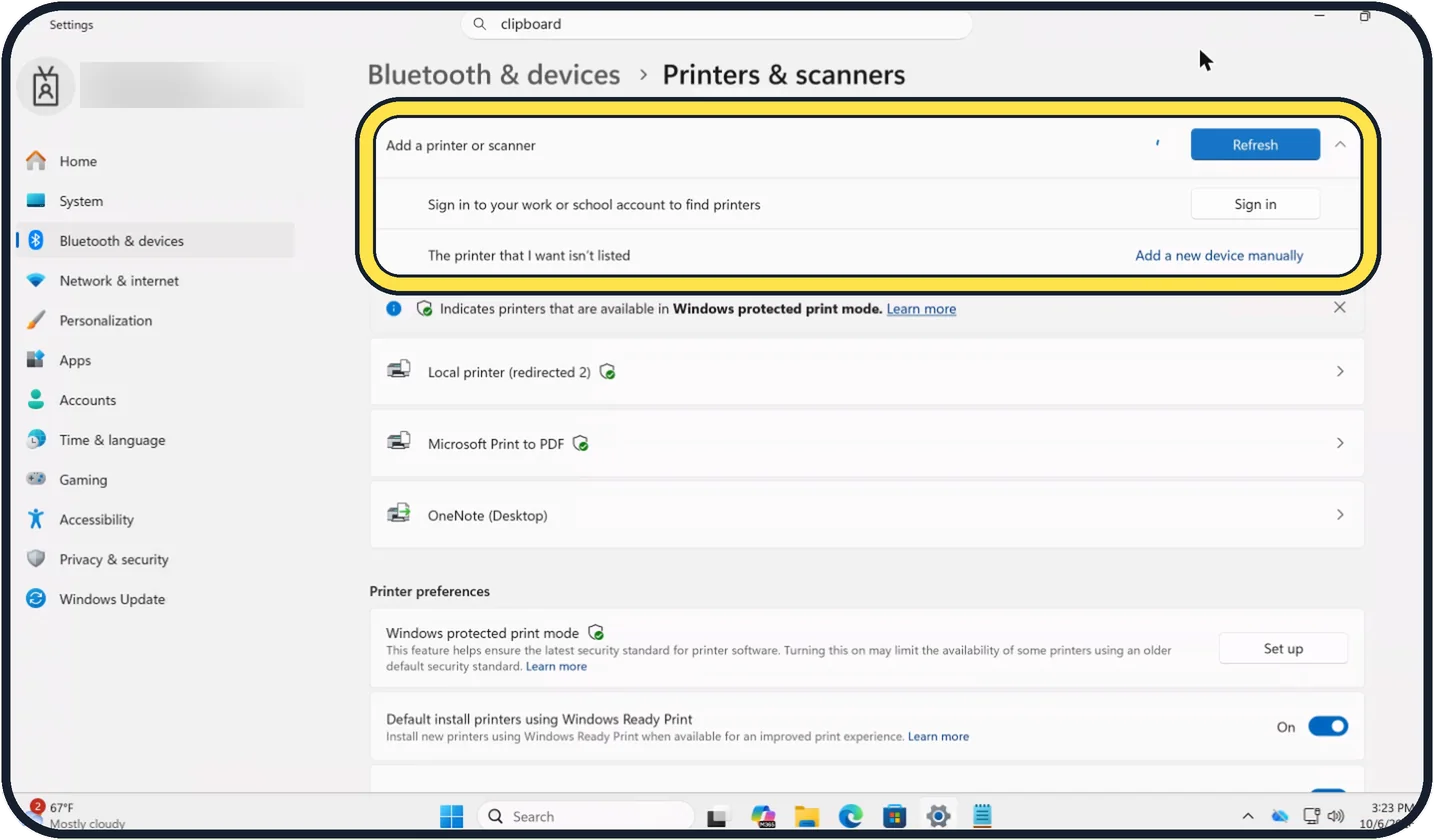Click Add a new device manually
The height and width of the screenshot is (840, 1434).
[1219, 255]
